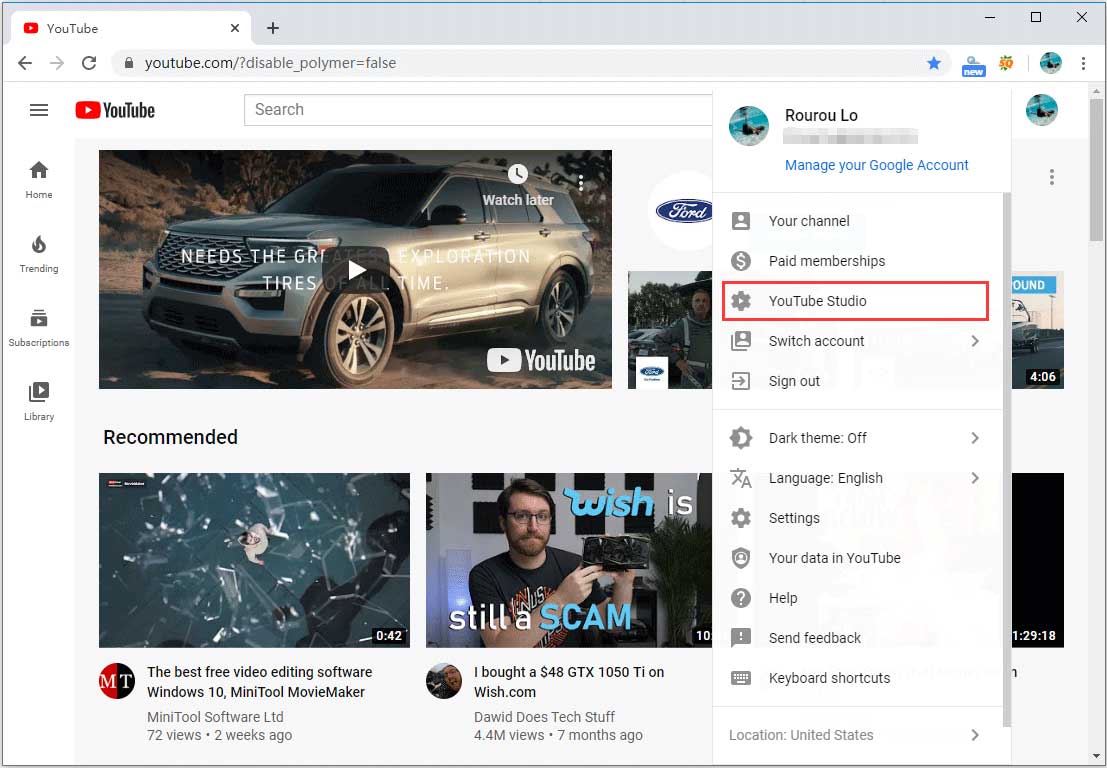Expand the Dark theme submenu
This screenshot has height=768, width=1107.
974,438
